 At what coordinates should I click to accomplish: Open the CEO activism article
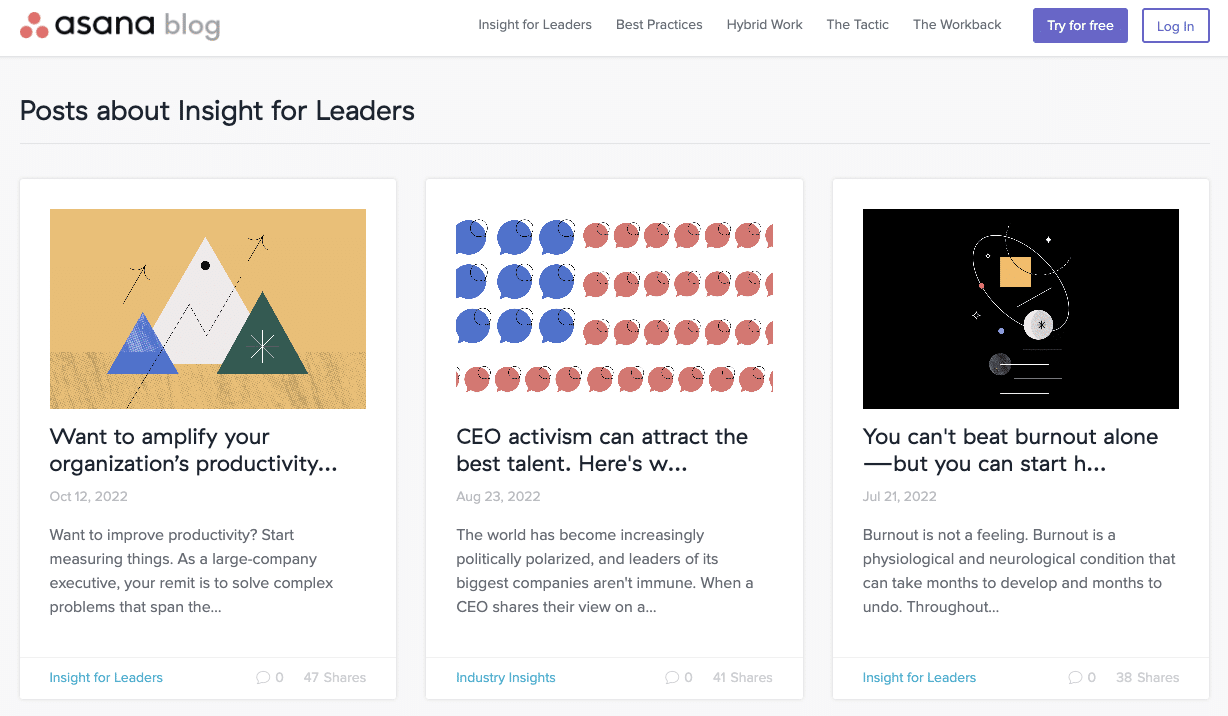tap(601, 450)
